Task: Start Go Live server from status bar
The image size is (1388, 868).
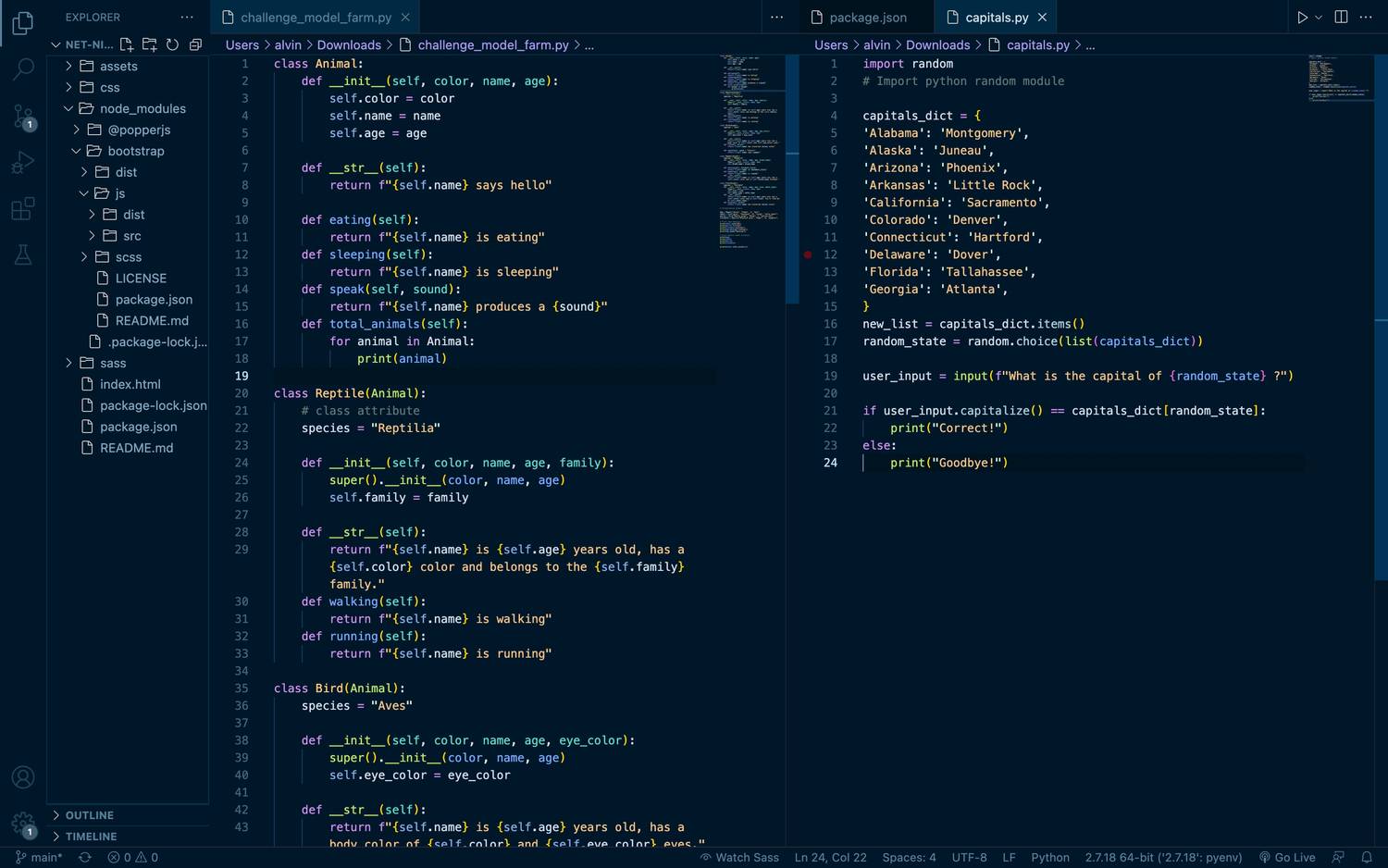Action: coord(1287,857)
